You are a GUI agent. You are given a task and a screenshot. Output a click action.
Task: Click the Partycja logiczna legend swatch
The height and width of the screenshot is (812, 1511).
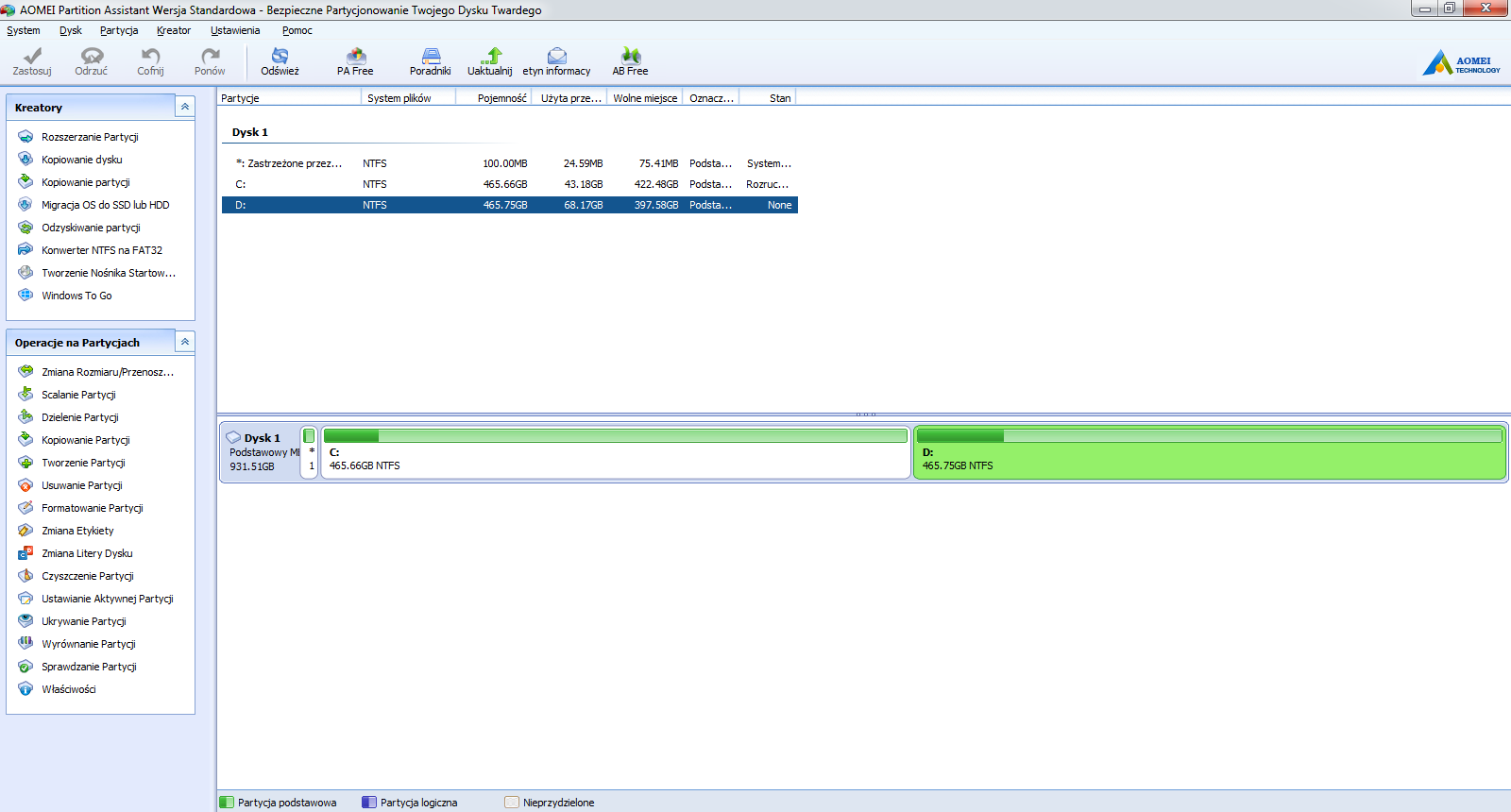point(369,803)
